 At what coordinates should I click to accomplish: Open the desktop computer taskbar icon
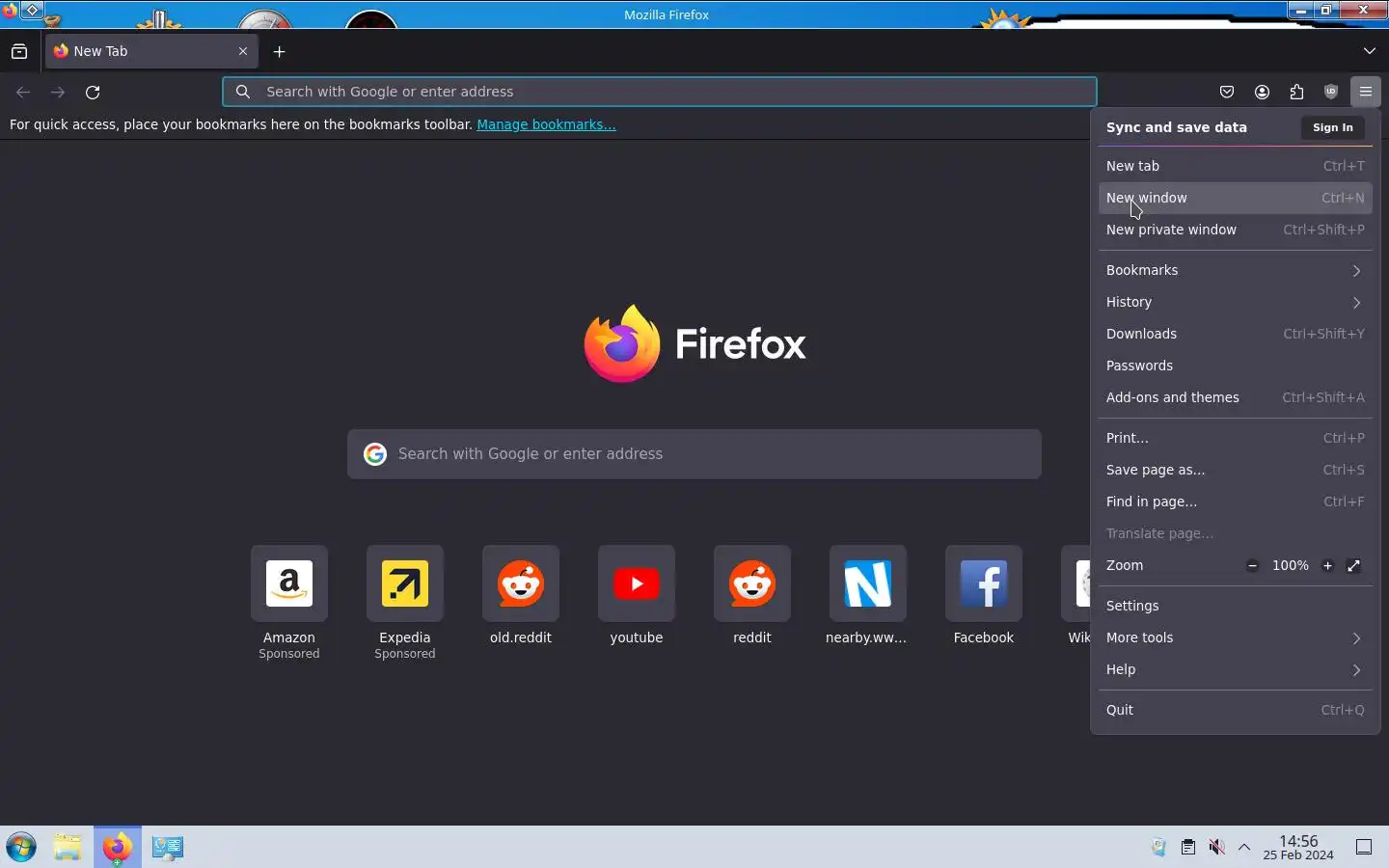coord(168,847)
